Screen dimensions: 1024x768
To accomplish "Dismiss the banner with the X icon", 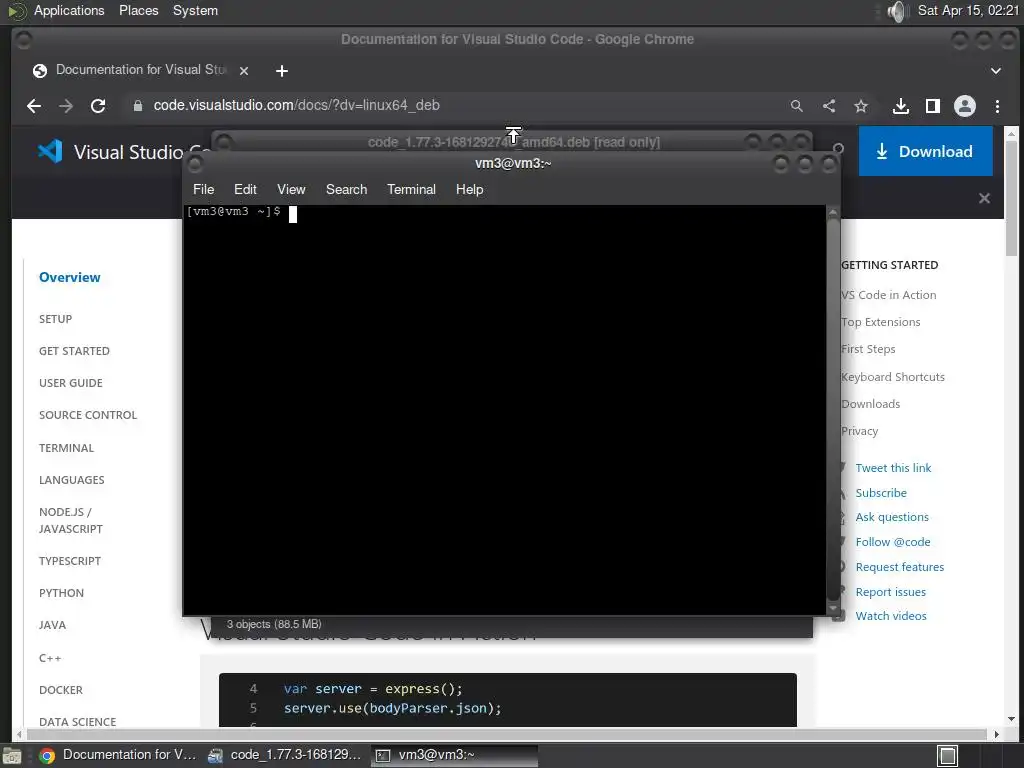I will click(984, 198).
